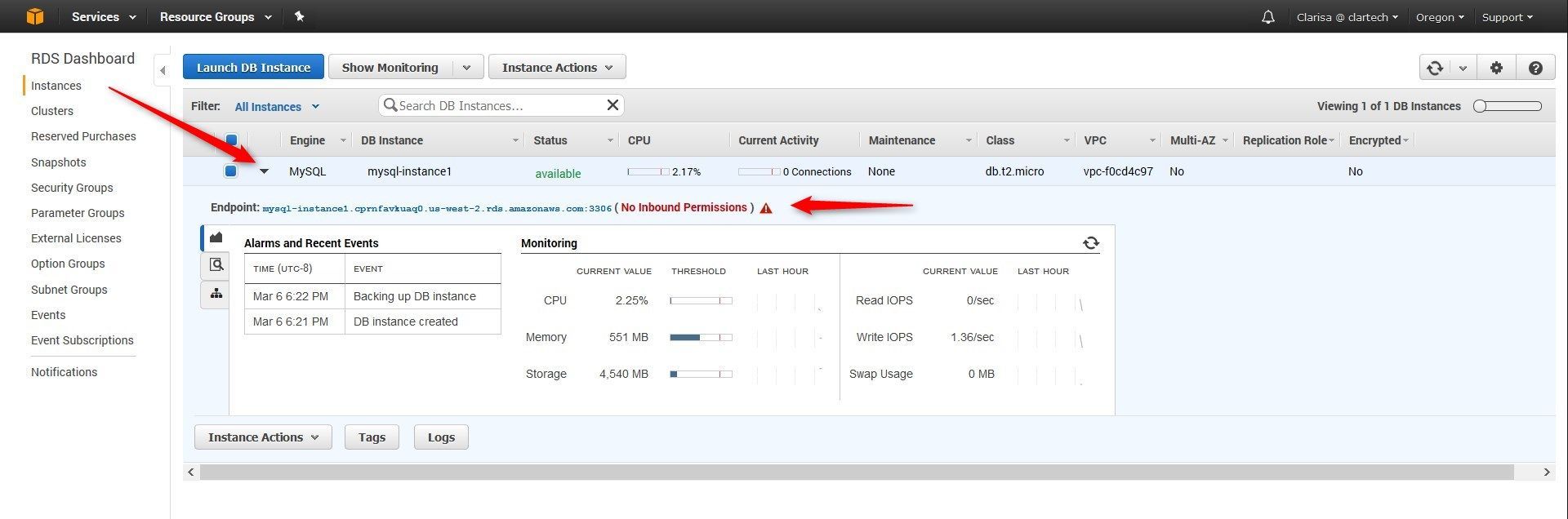This screenshot has width=1568, height=519.
Task: Click the Tags button
Action: (372, 437)
